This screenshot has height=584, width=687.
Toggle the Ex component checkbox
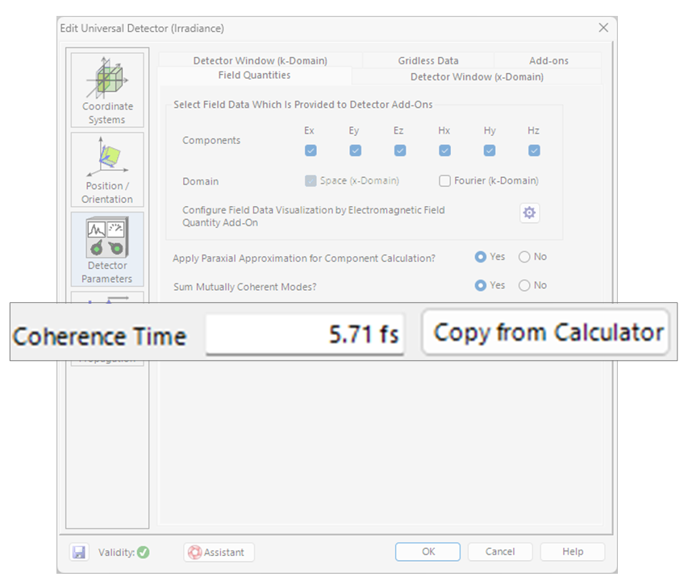pyautogui.click(x=311, y=151)
